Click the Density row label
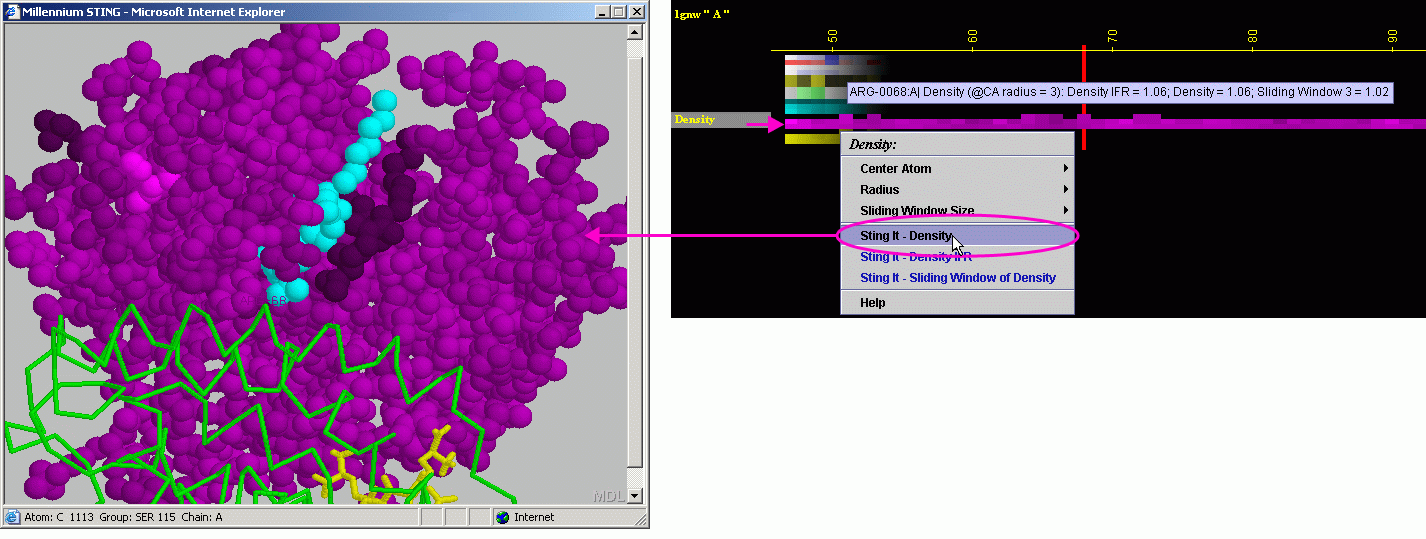1426x539 pixels. click(694, 120)
